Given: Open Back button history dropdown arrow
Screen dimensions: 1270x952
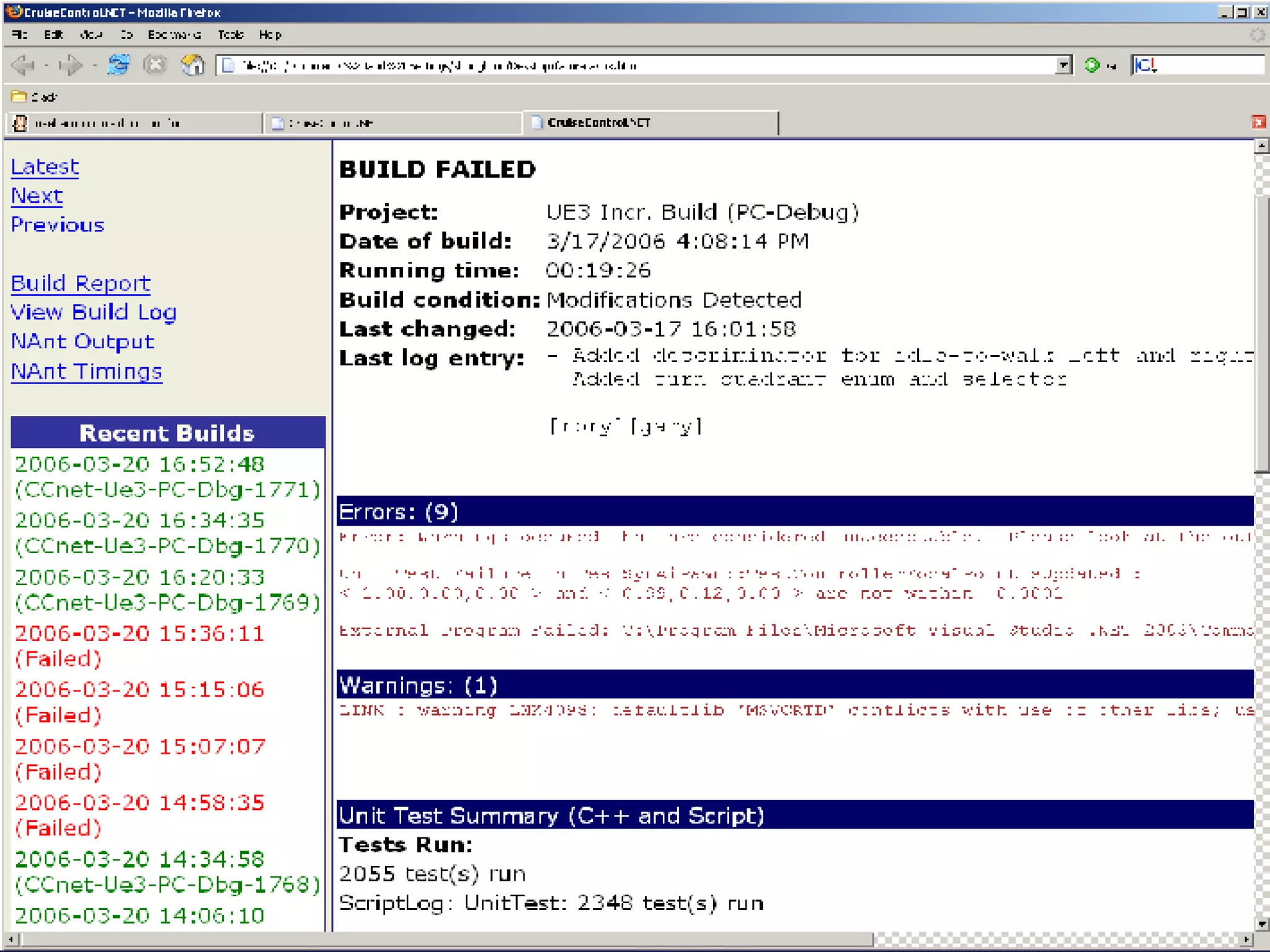Looking at the screenshot, I should 46,65.
